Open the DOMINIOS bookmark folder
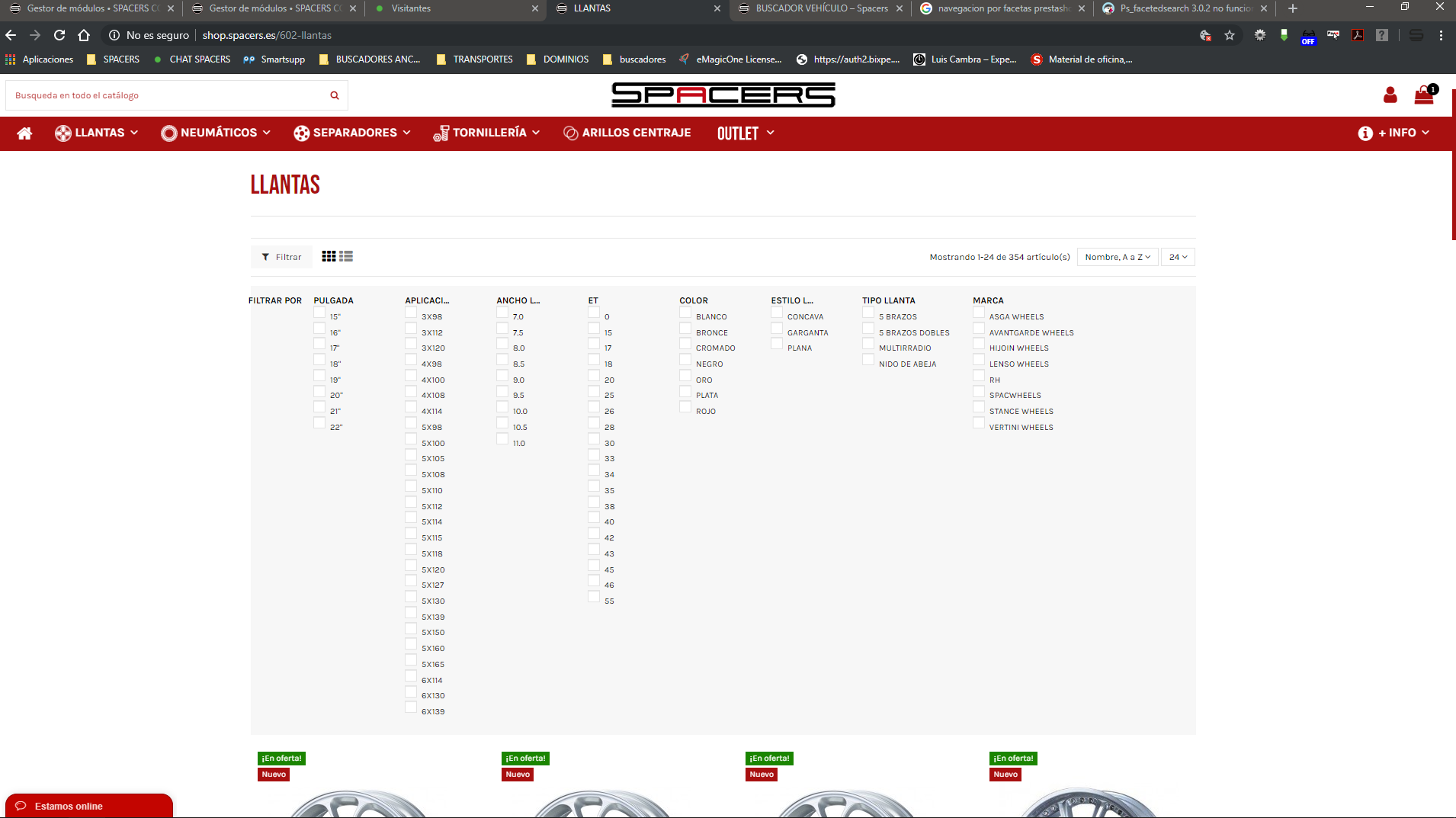The height and width of the screenshot is (818, 1456). tap(557, 59)
